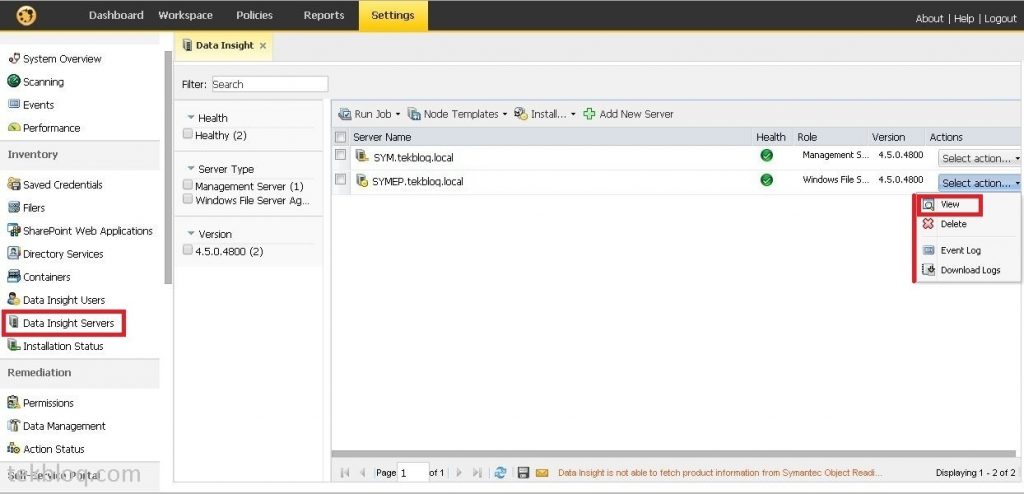Sort by the Server Name column header
This screenshot has width=1024, height=494.
point(382,137)
